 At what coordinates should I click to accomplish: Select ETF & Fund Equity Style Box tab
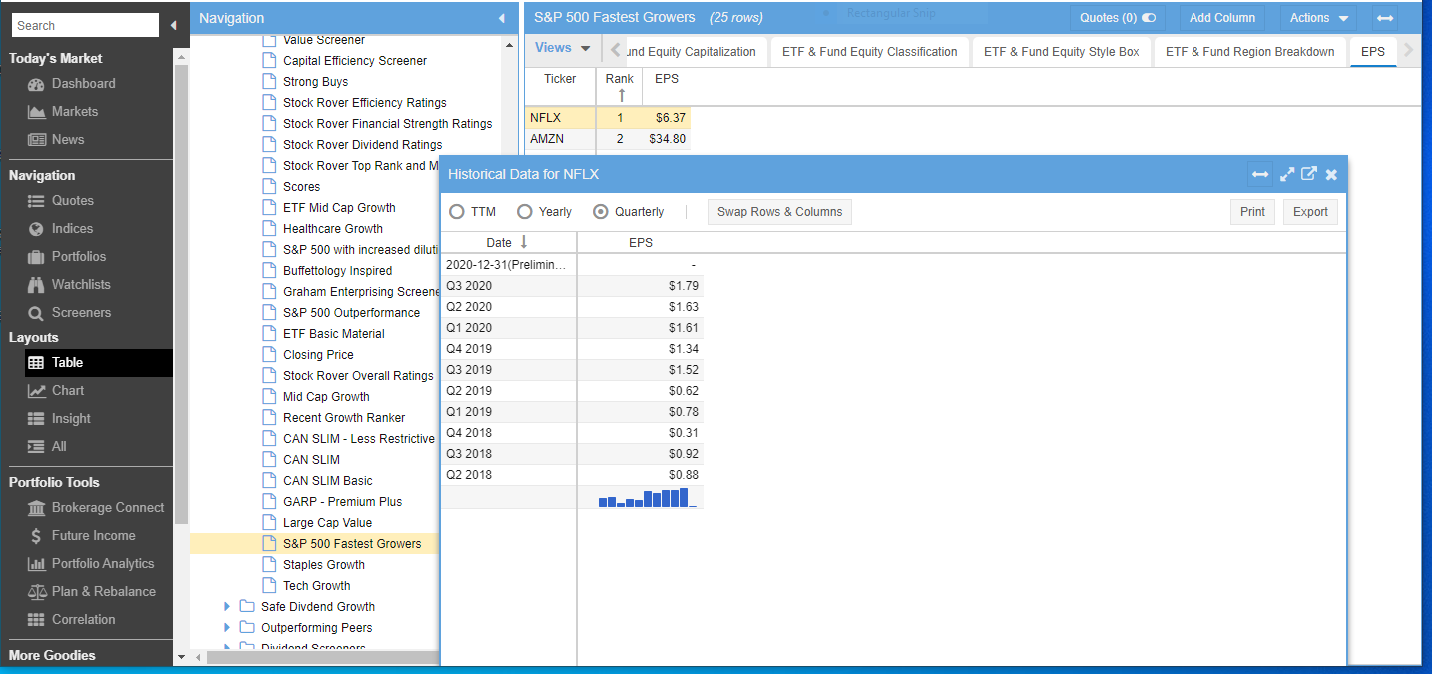point(1061,52)
